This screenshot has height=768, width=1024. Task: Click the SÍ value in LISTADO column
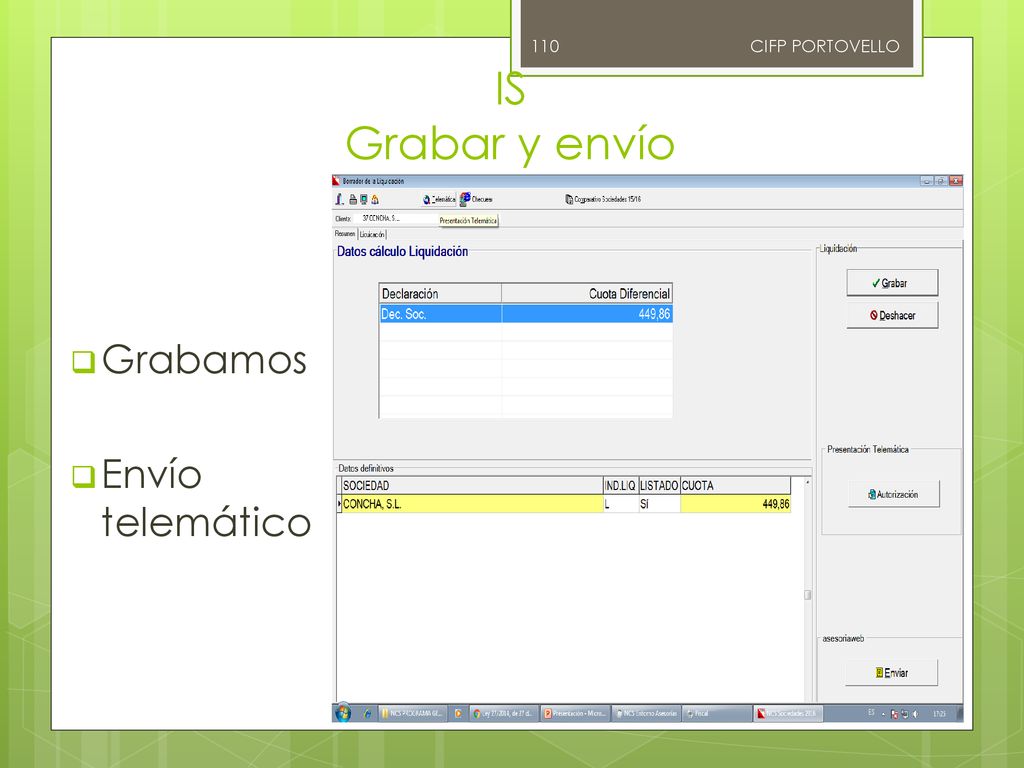point(659,504)
